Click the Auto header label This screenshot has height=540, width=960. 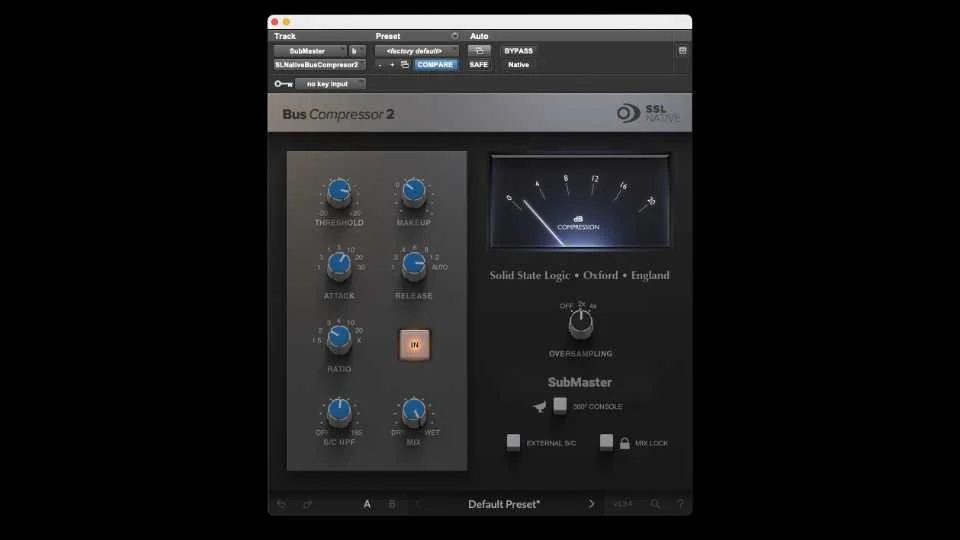[x=479, y=36]
